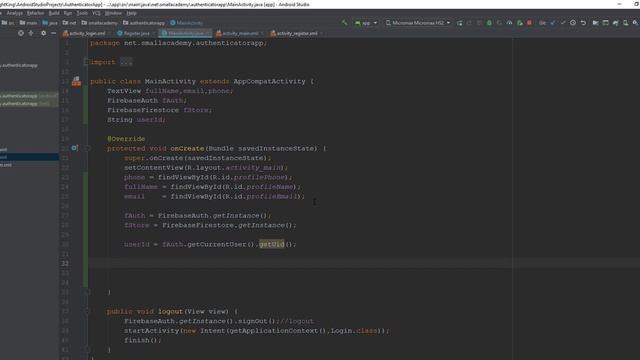Open the Build menu
The height and width of the screenshot is (360, 640).
point(54,13)
